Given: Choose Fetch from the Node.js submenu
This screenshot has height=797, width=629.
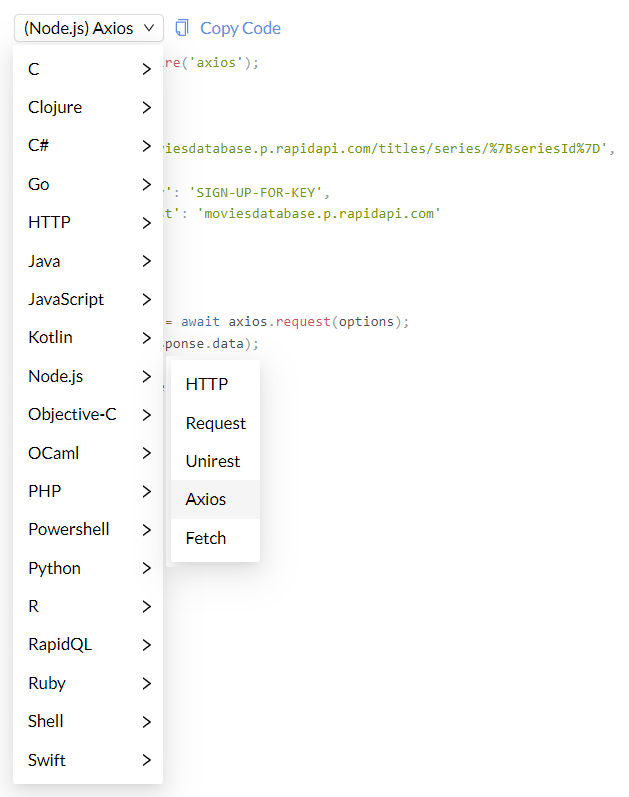Looking at the screenshot, I should coord(216,538).
